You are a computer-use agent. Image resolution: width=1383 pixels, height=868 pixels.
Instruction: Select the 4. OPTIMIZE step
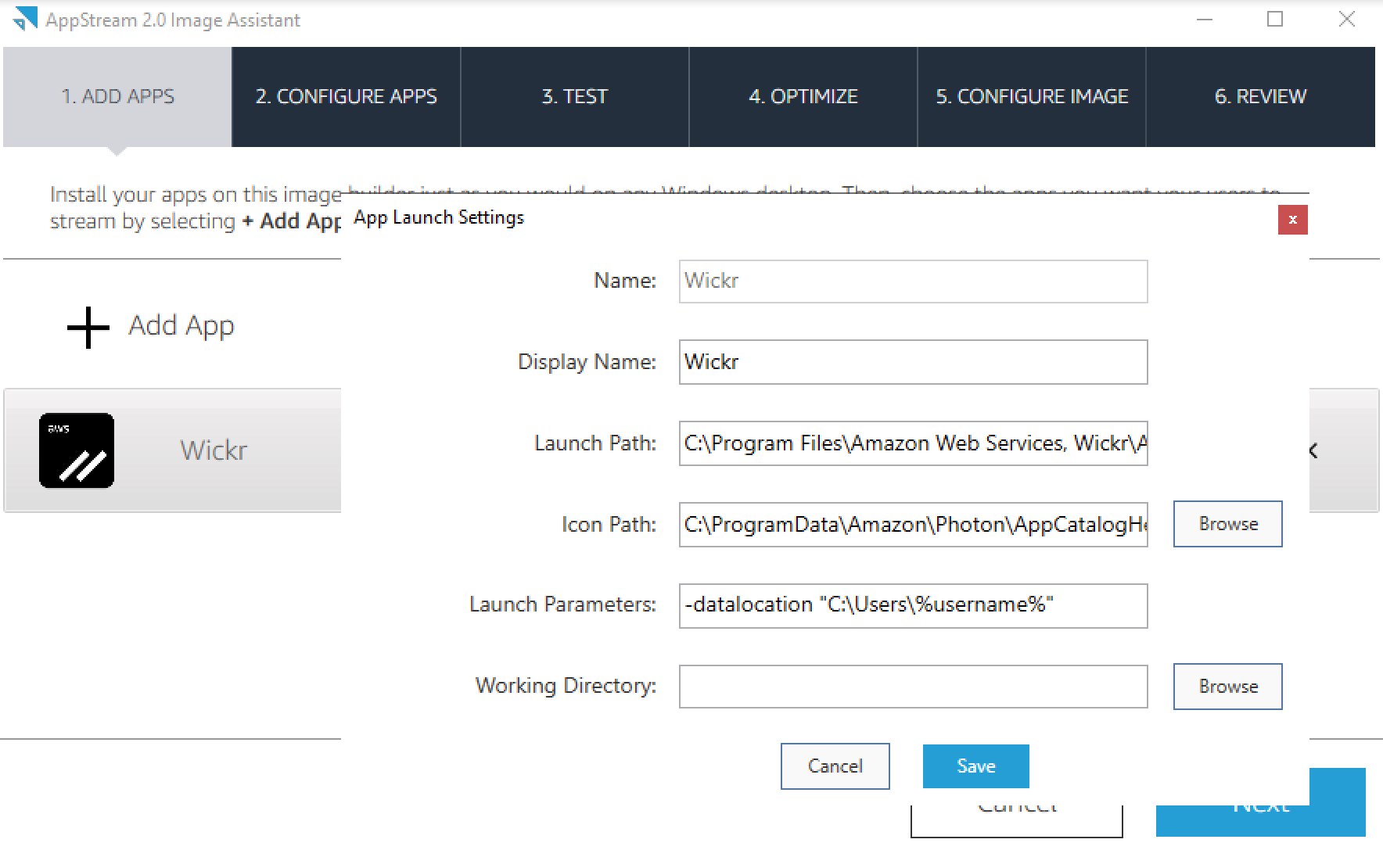click(803, 96)
